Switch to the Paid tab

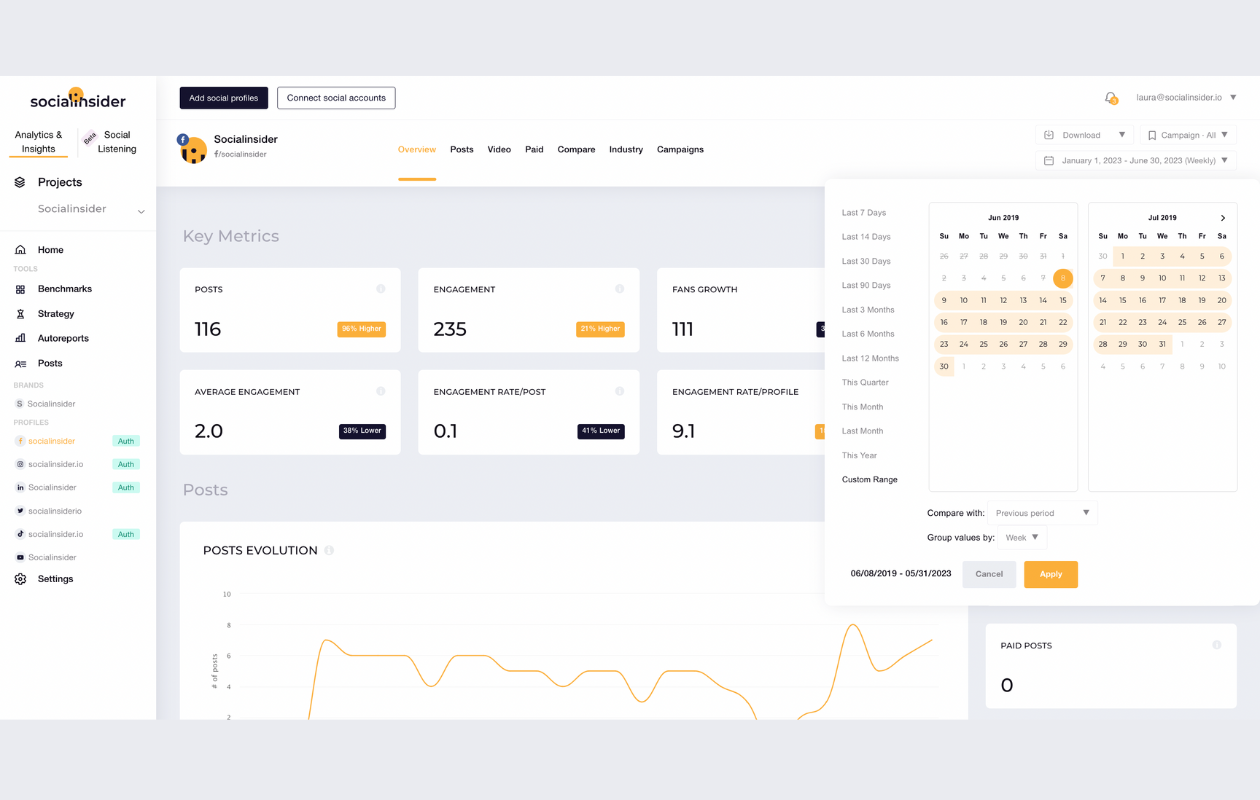point(534,150)
